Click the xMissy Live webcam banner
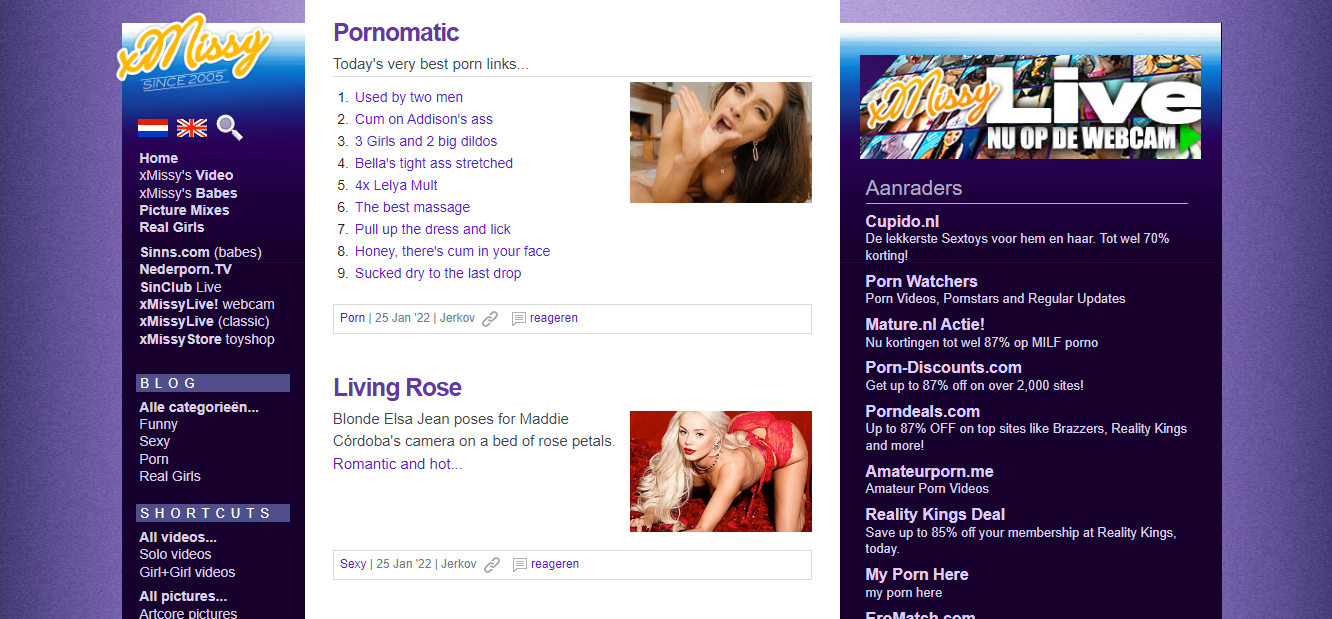 tap(1030, 107)
